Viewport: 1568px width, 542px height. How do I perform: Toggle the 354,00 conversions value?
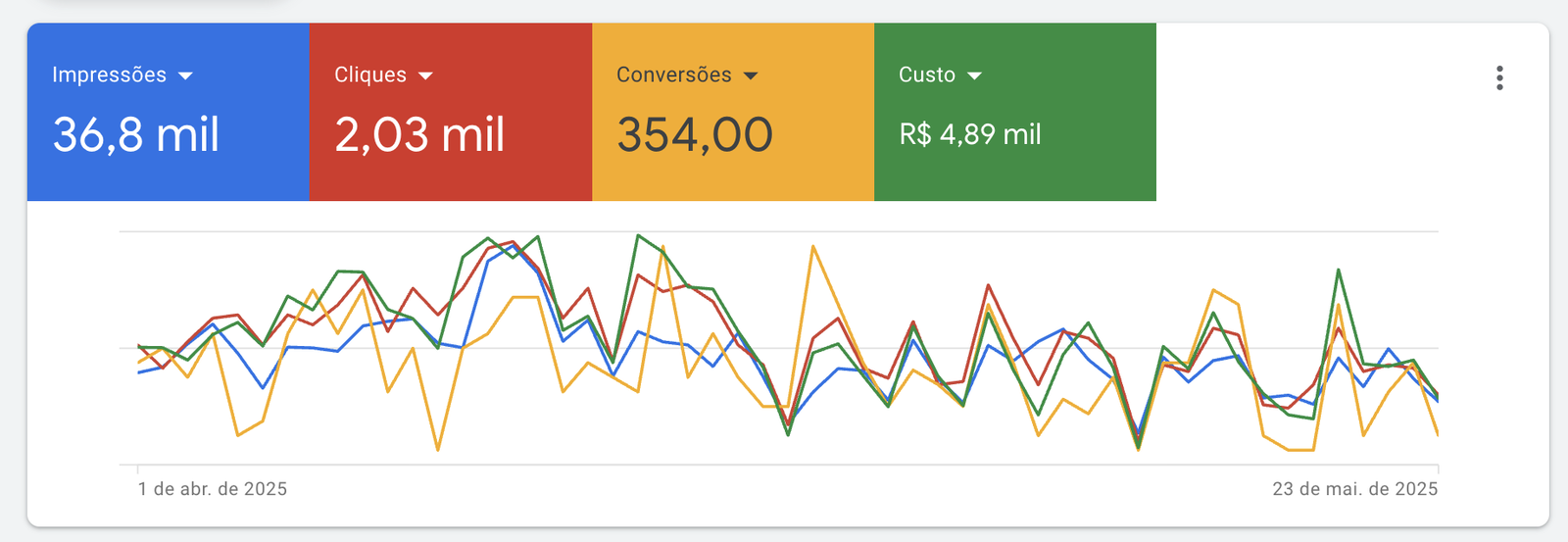pos(695,134)
